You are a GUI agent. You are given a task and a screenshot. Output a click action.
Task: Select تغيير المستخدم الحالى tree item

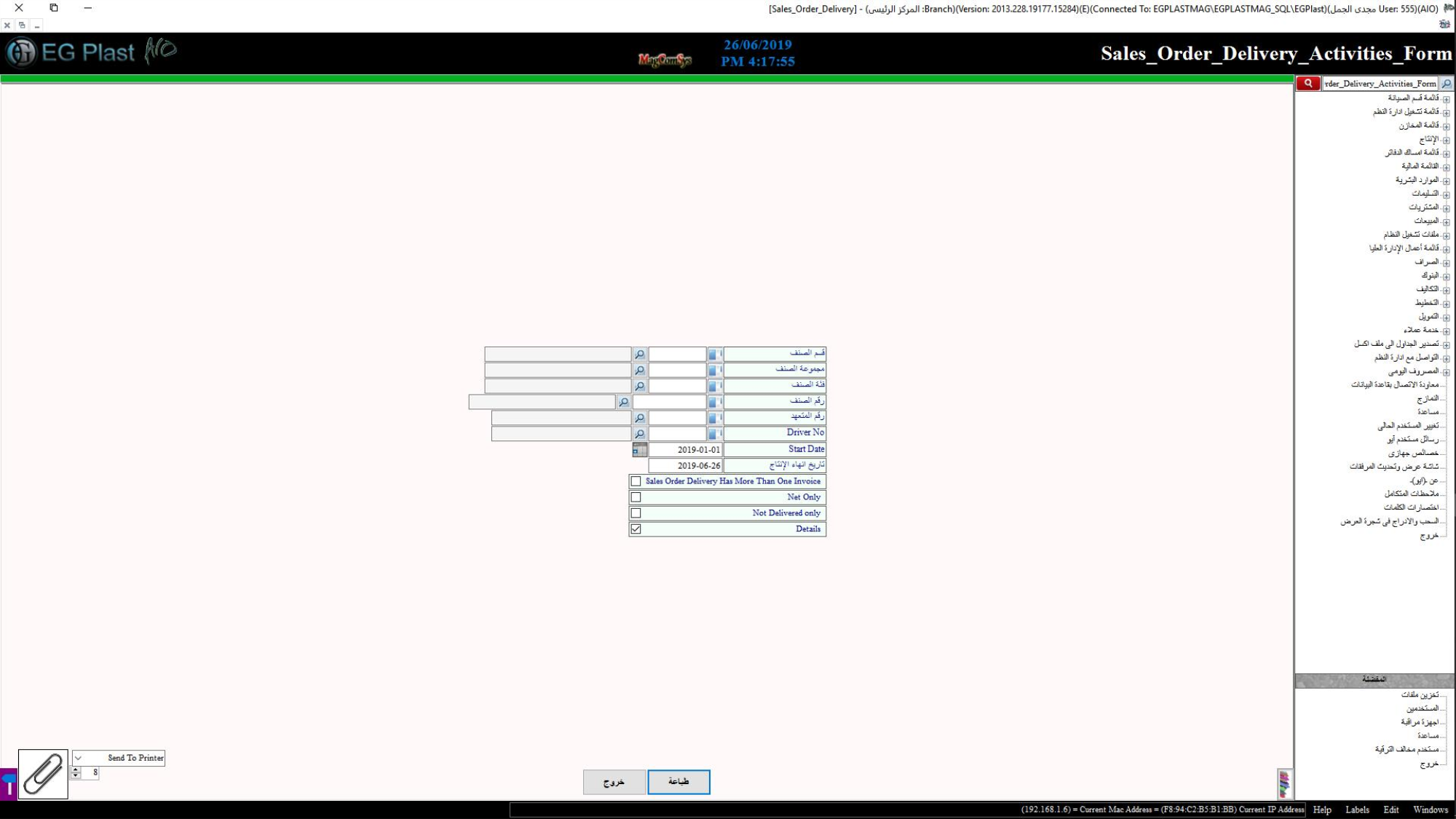pyautogui.click(x=1408, y=426)
